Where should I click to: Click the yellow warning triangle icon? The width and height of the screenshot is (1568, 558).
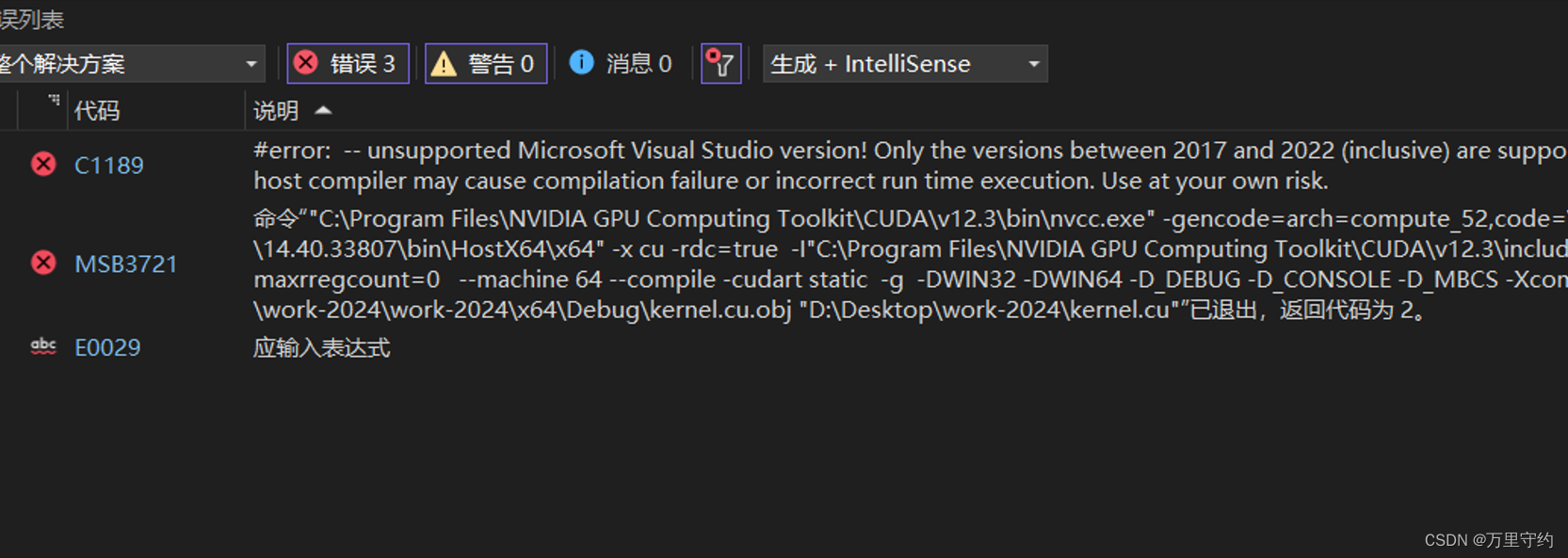[444, 64]
